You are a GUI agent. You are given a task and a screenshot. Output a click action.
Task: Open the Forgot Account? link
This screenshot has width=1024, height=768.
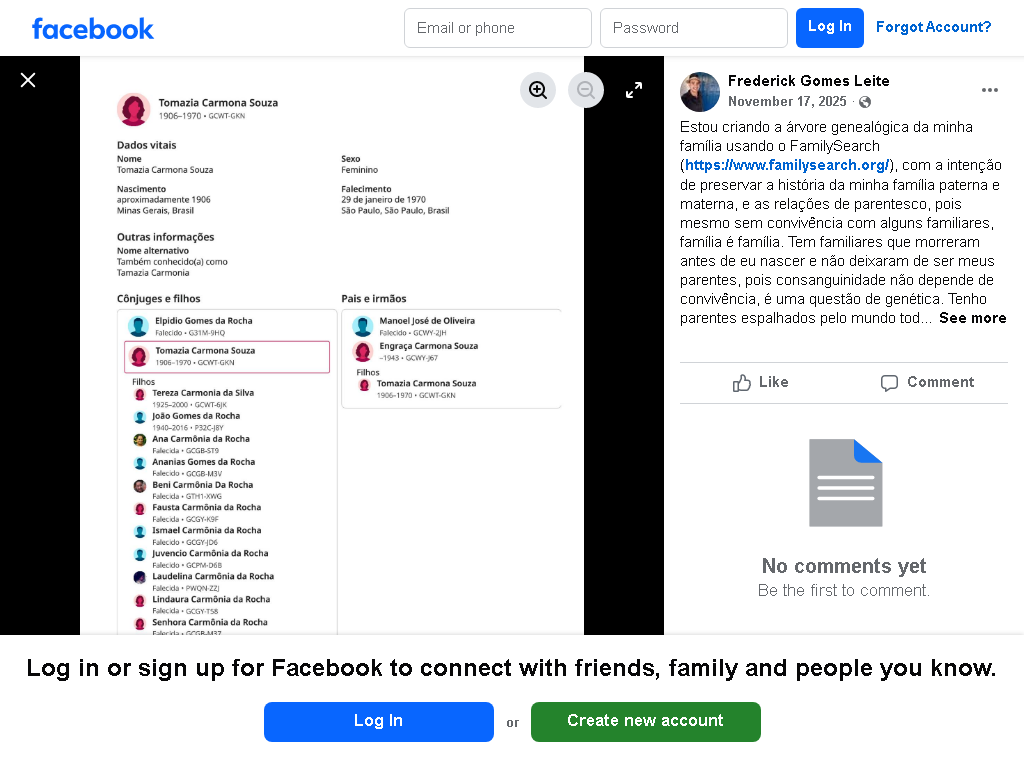[933, 27]
